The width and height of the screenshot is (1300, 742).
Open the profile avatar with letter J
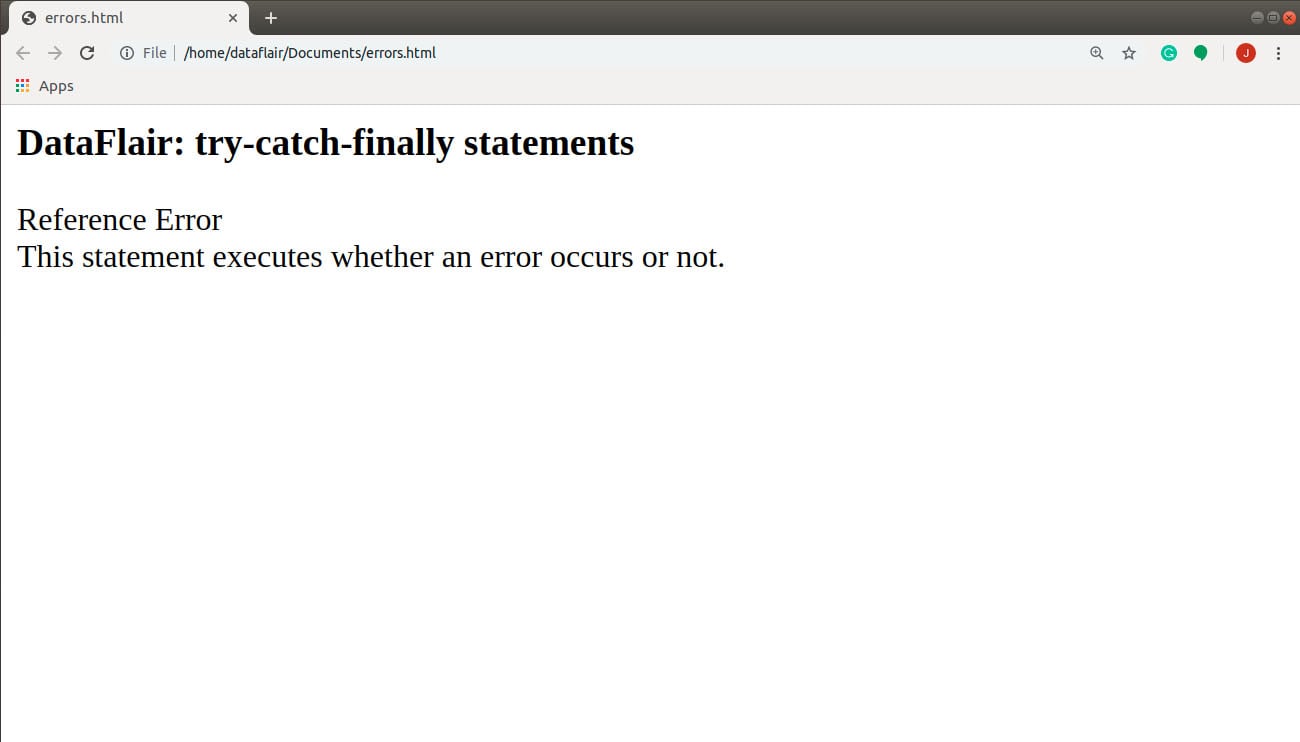tap(1245, 53)
